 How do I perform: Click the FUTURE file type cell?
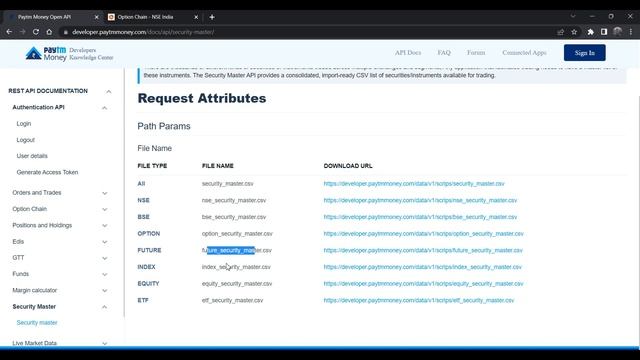tap(149, 250)
